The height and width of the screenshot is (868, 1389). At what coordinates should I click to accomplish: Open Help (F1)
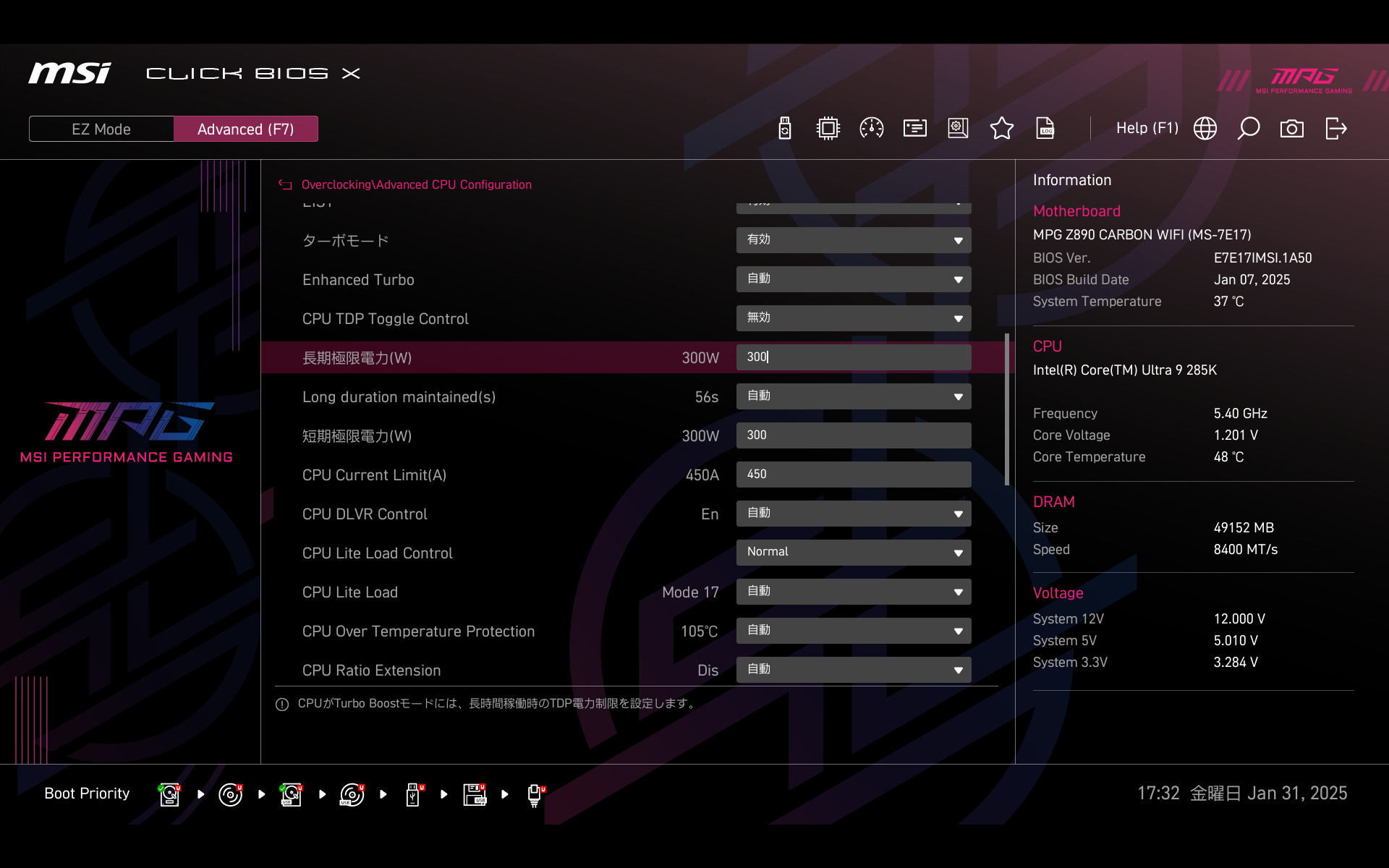[1147, 128]
